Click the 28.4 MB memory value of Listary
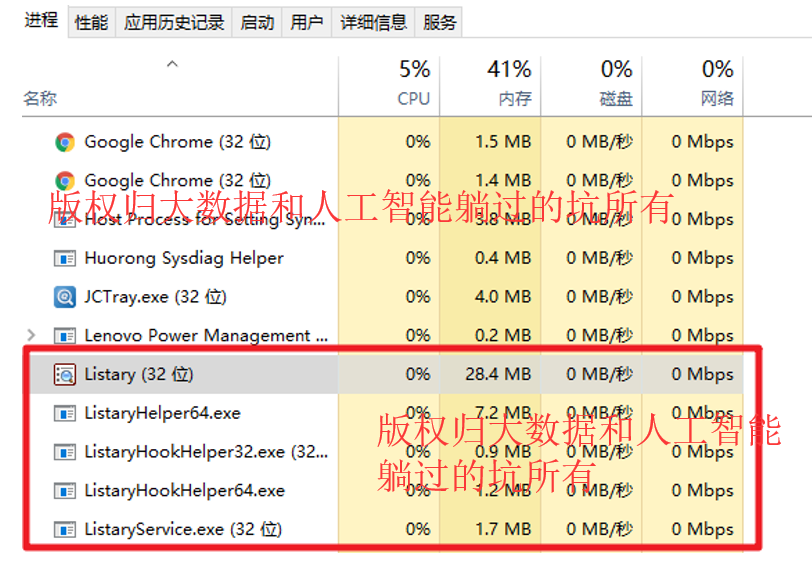This screenshot has height=565, width=812. 498,374
